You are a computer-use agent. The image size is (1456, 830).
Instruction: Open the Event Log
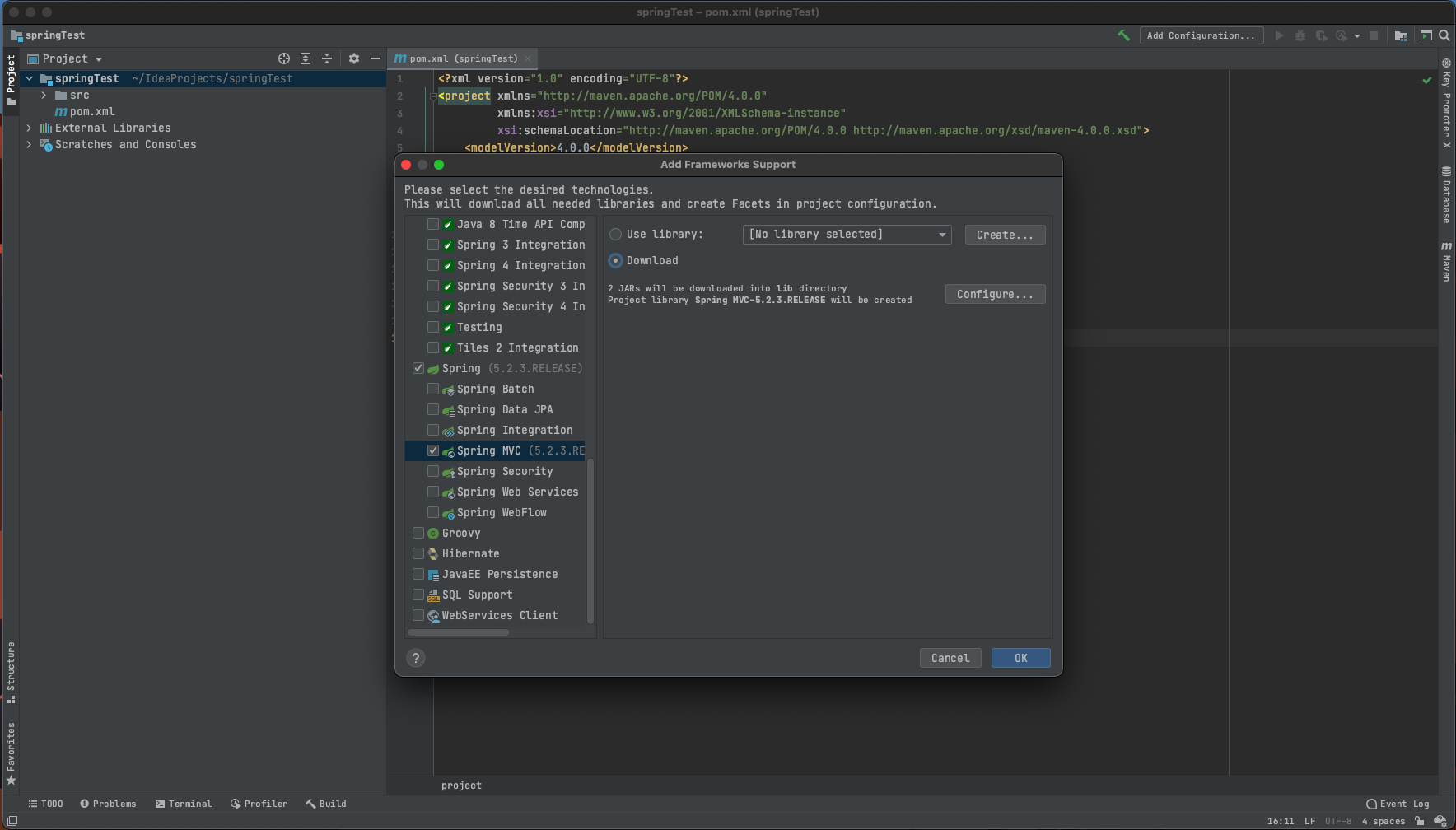[x=1398, y=804]
